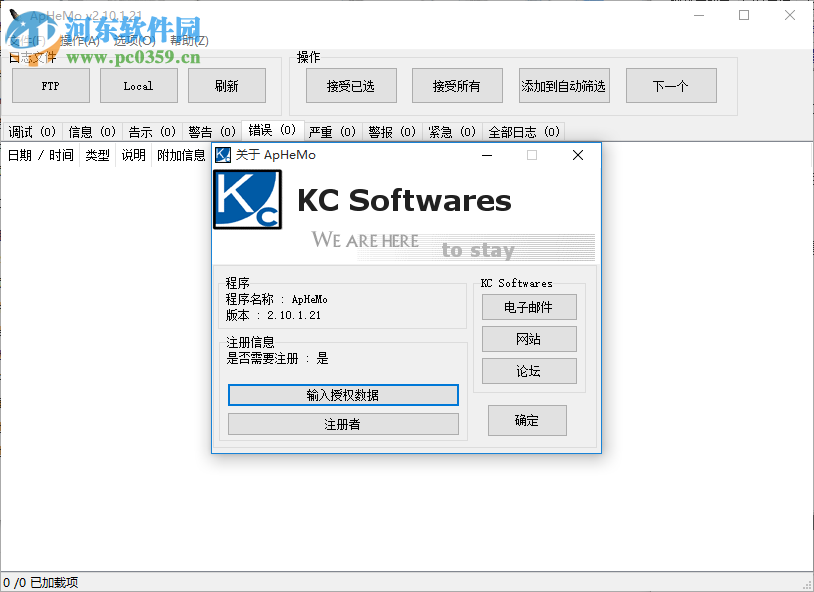
Task: Close the 关于 ApHeMo dialog
Action: pos(578,155)
